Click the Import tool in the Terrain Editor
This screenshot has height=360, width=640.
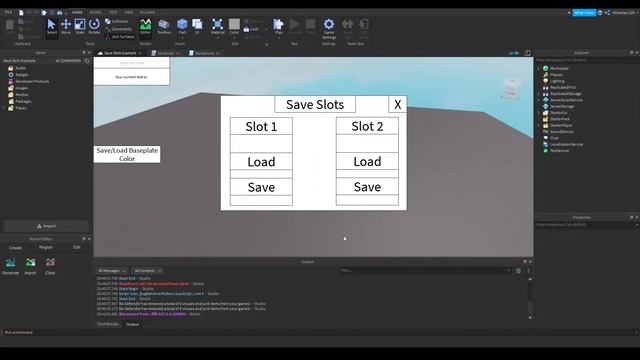pos(30,266)
